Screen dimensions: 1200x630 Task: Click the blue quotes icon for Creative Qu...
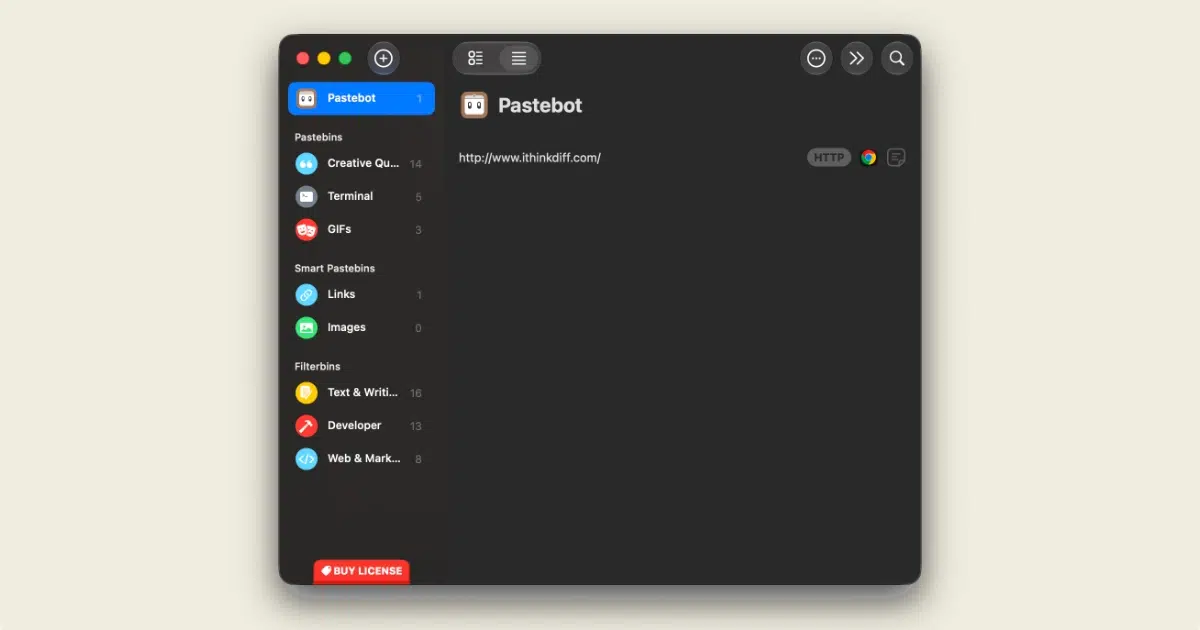(306, 163)
